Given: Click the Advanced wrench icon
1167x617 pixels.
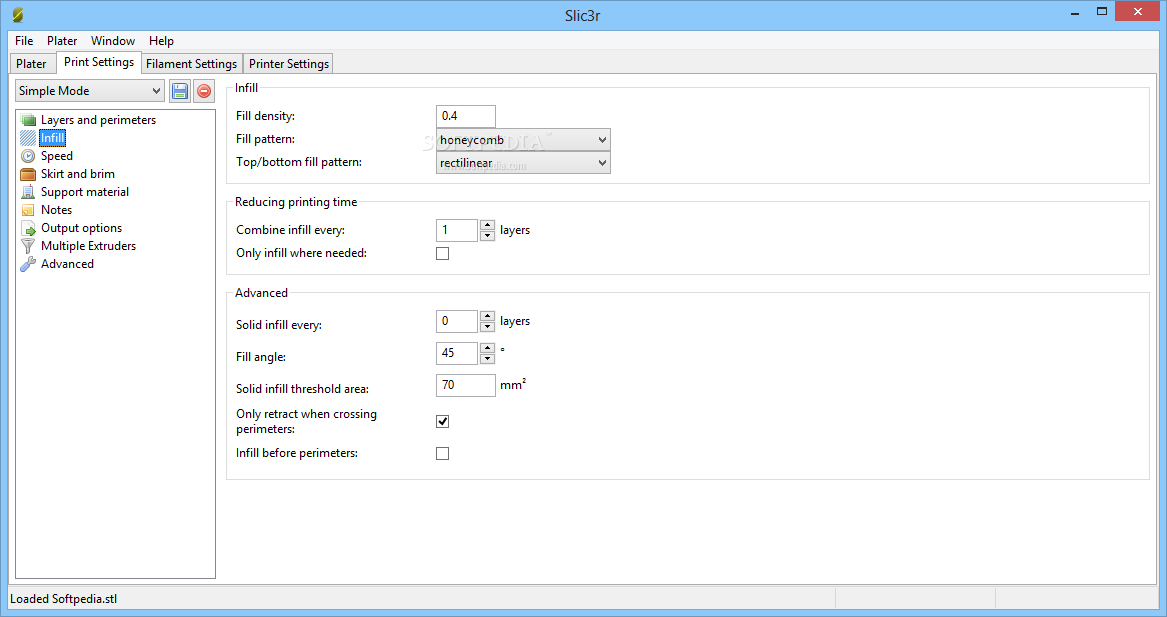Looking at the screenshot, I should click(x=28, y=263).
